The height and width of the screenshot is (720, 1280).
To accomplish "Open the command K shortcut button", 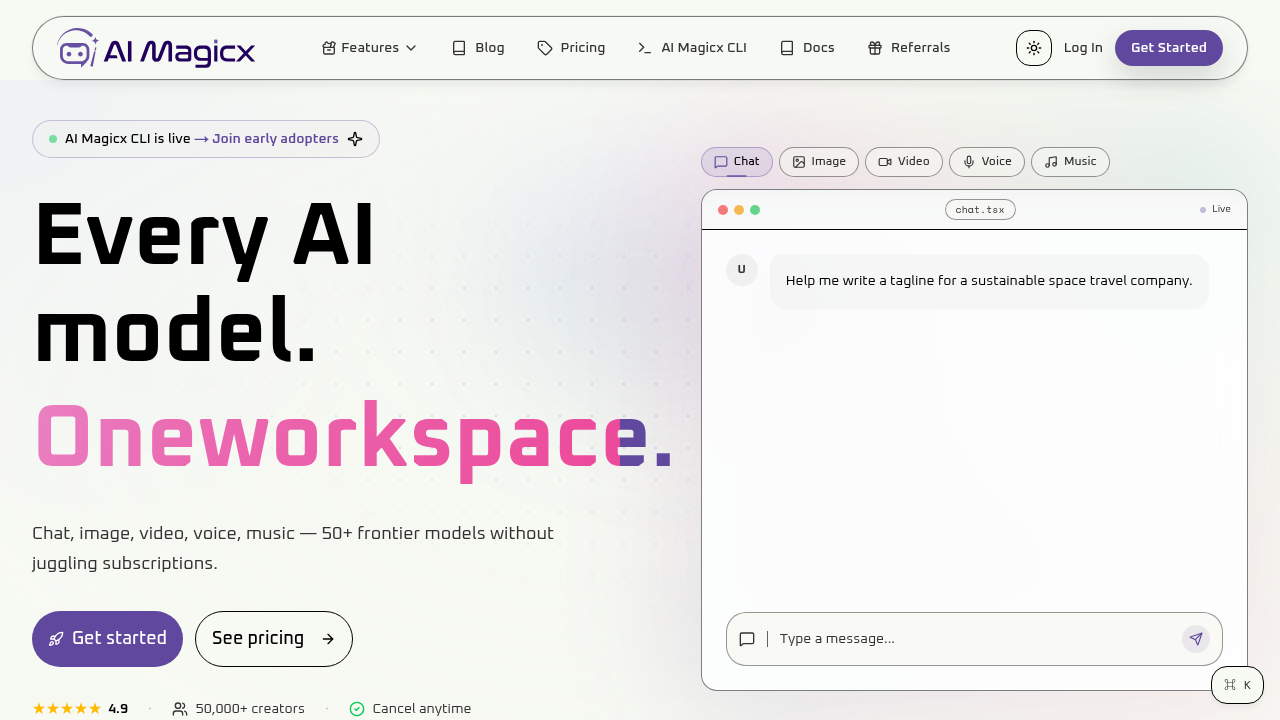I will pos(1238,685).
